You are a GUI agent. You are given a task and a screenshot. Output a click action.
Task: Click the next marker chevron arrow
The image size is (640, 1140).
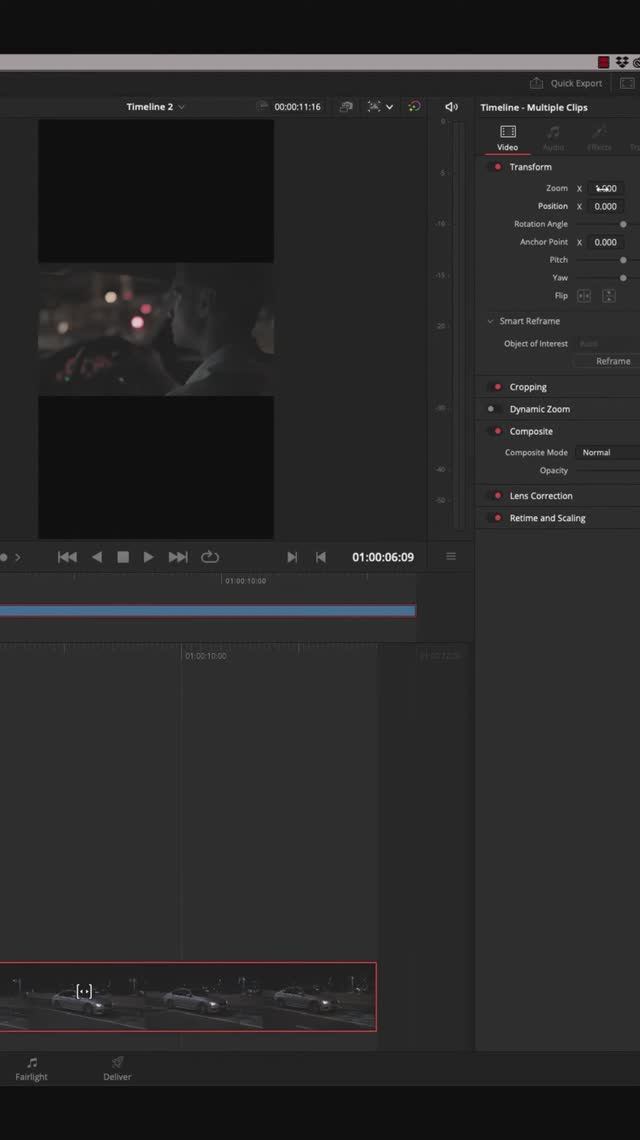pyautogui.click(x=18, y=558)
